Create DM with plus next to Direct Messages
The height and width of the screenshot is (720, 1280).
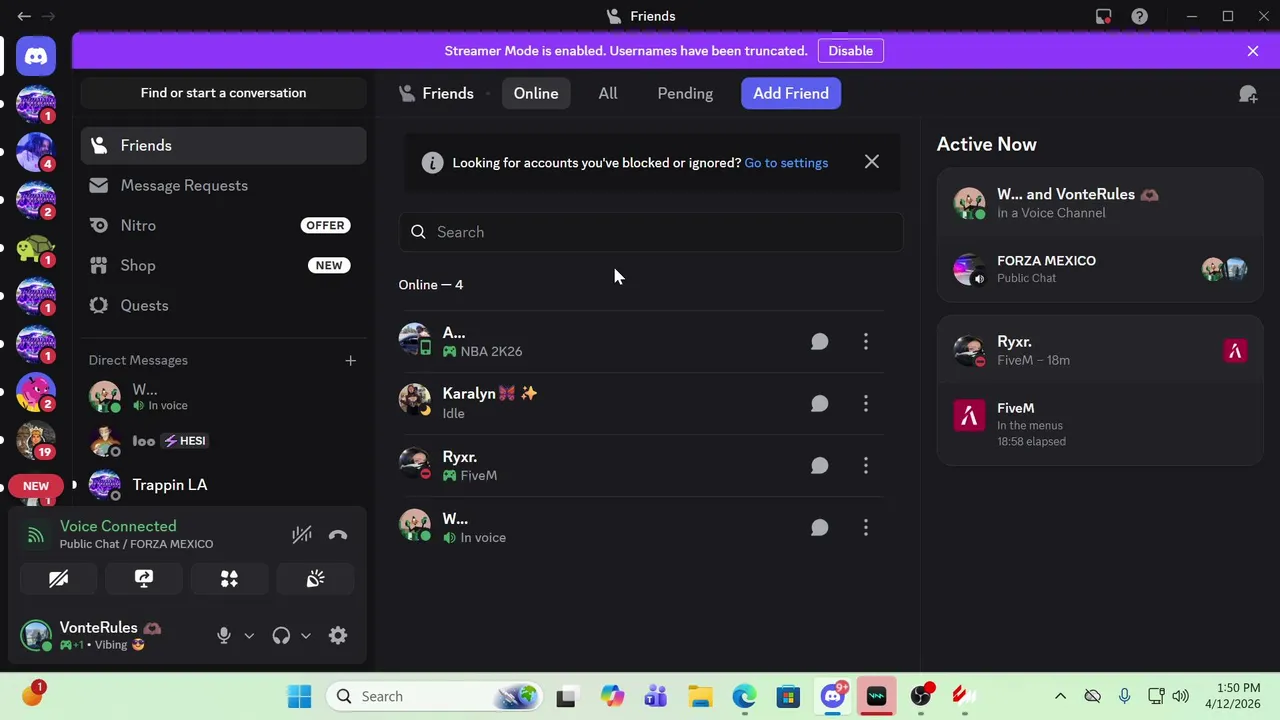coord(350,360)
